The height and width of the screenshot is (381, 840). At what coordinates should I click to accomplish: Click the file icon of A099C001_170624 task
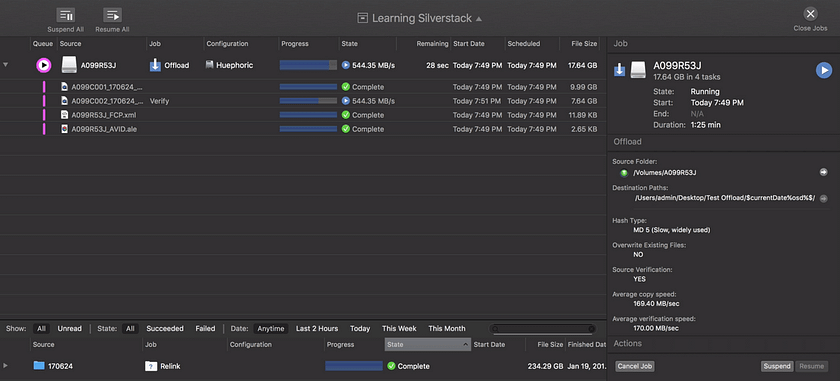point(64,87)
